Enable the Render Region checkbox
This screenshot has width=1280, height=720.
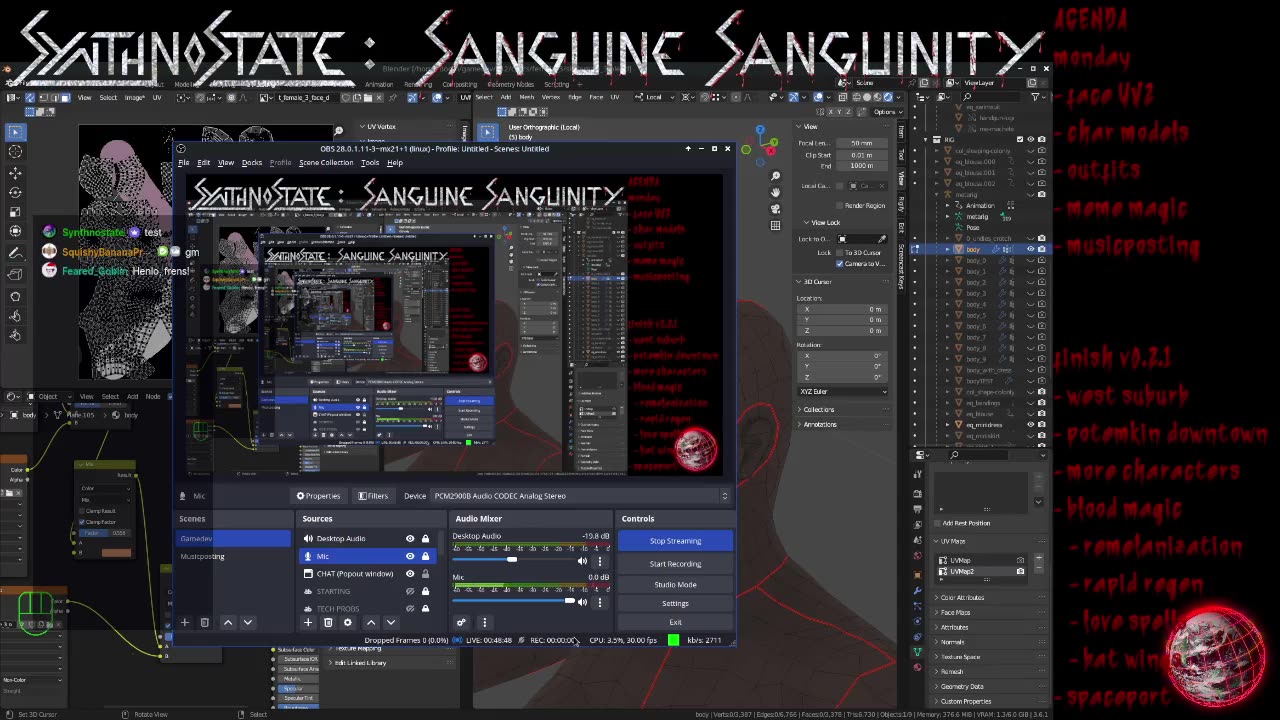(x=838, y=205)
